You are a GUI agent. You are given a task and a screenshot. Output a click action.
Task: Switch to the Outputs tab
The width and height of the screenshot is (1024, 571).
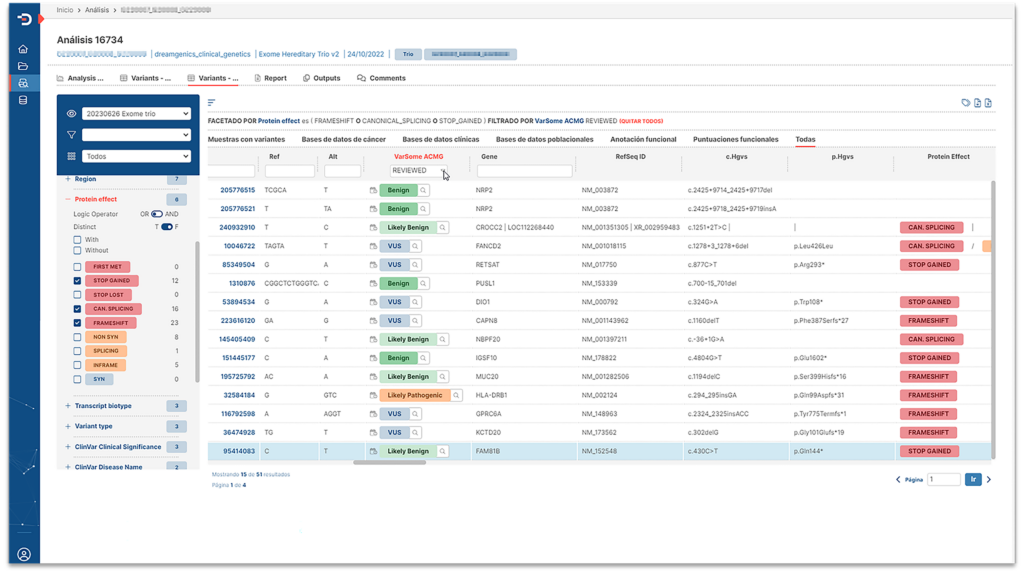point(321,78)
